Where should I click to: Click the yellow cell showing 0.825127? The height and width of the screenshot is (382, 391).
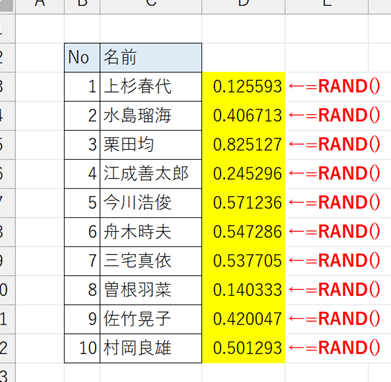(x=243, y=145)
